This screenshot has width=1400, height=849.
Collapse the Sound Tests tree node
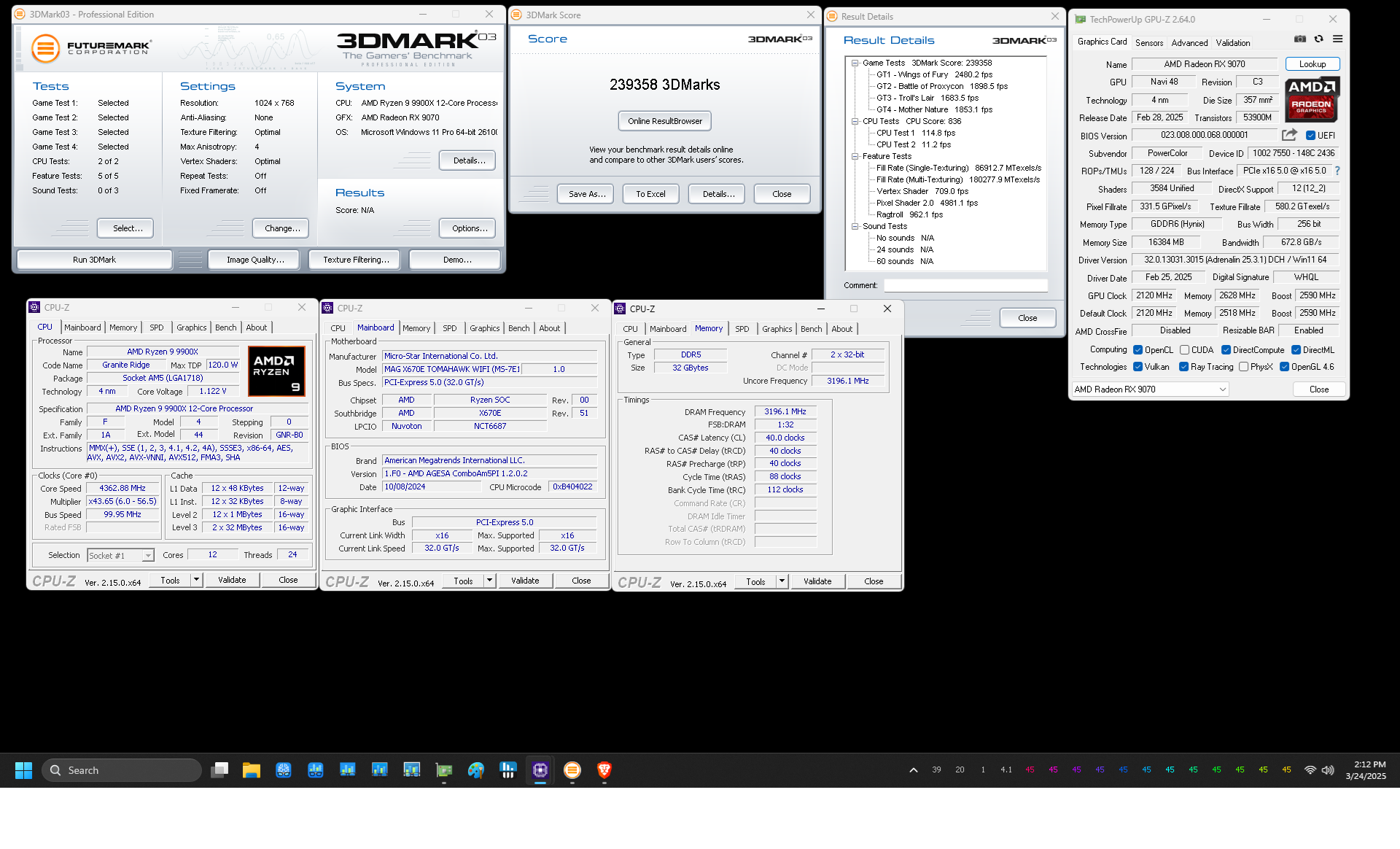click(855, 226)
